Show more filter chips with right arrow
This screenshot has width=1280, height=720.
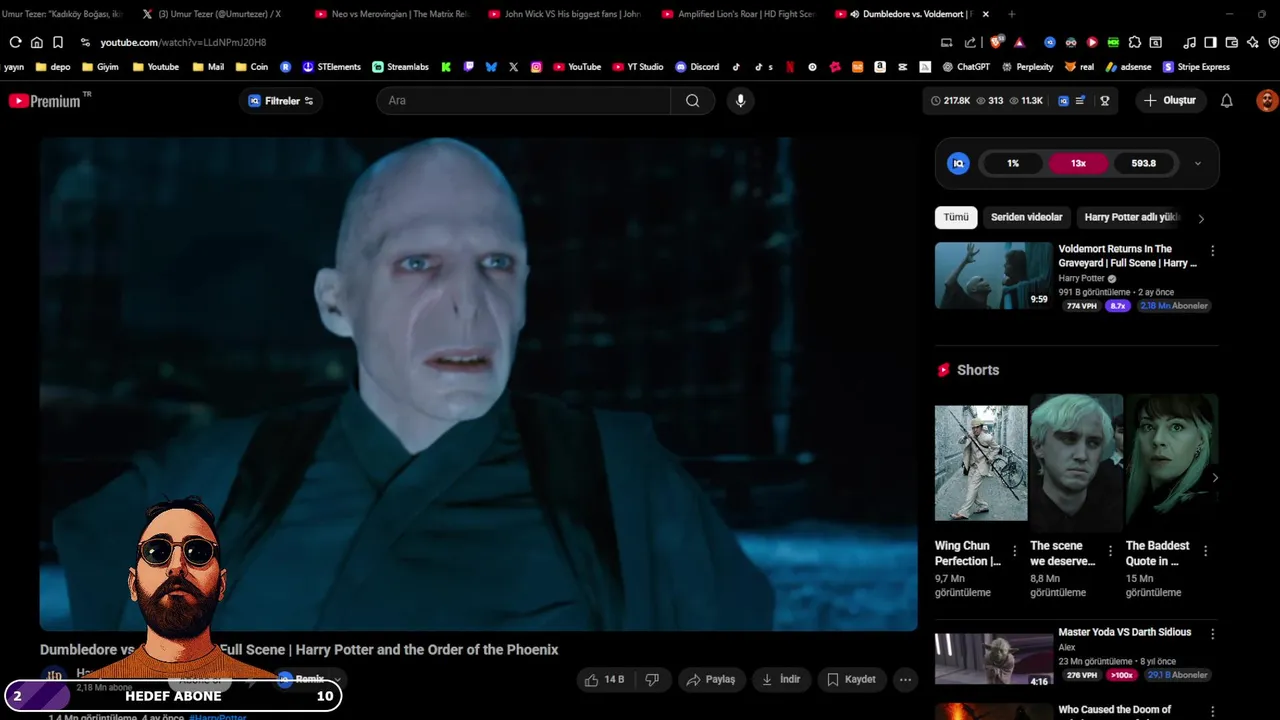pyautogui.click(x=1201, y=218)
